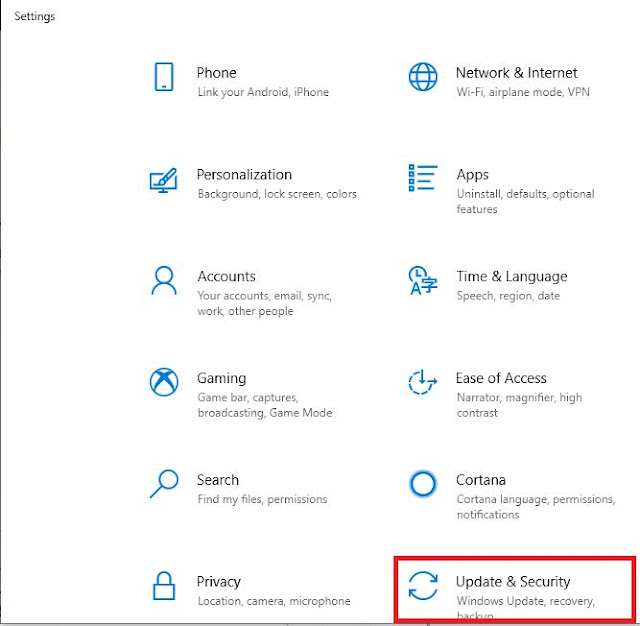The image size is (640, 626).
Task: Open the Time & Language icon
Action: (x=423, y=280)
